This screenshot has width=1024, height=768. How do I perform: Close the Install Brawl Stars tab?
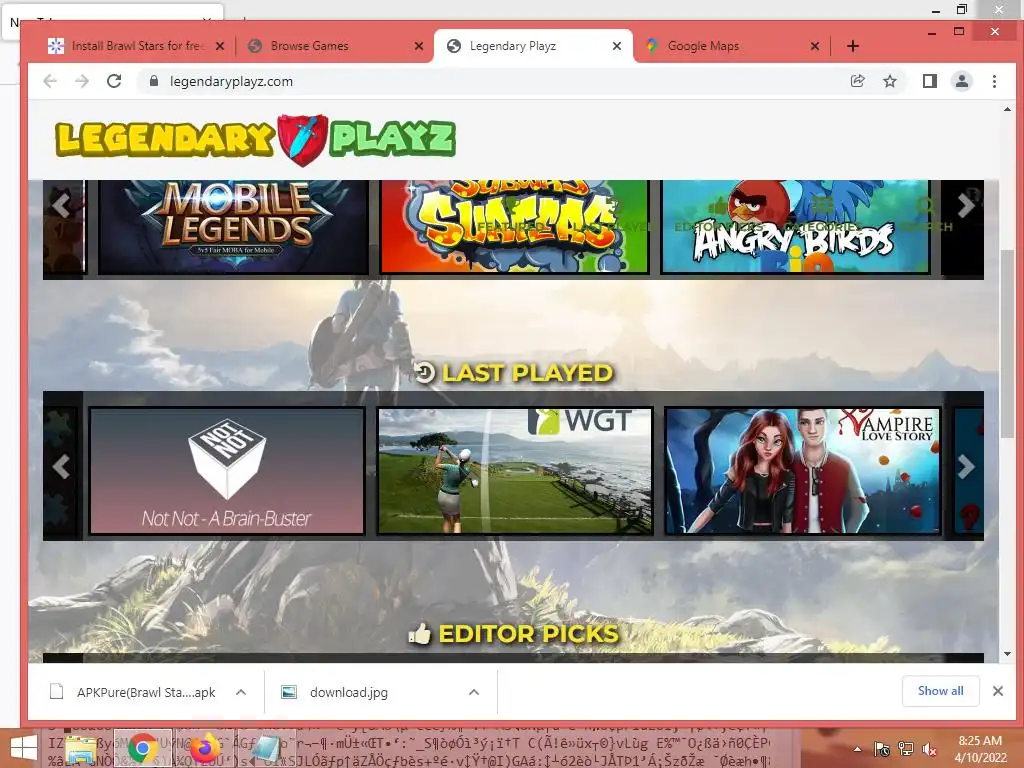pos(220,46)
